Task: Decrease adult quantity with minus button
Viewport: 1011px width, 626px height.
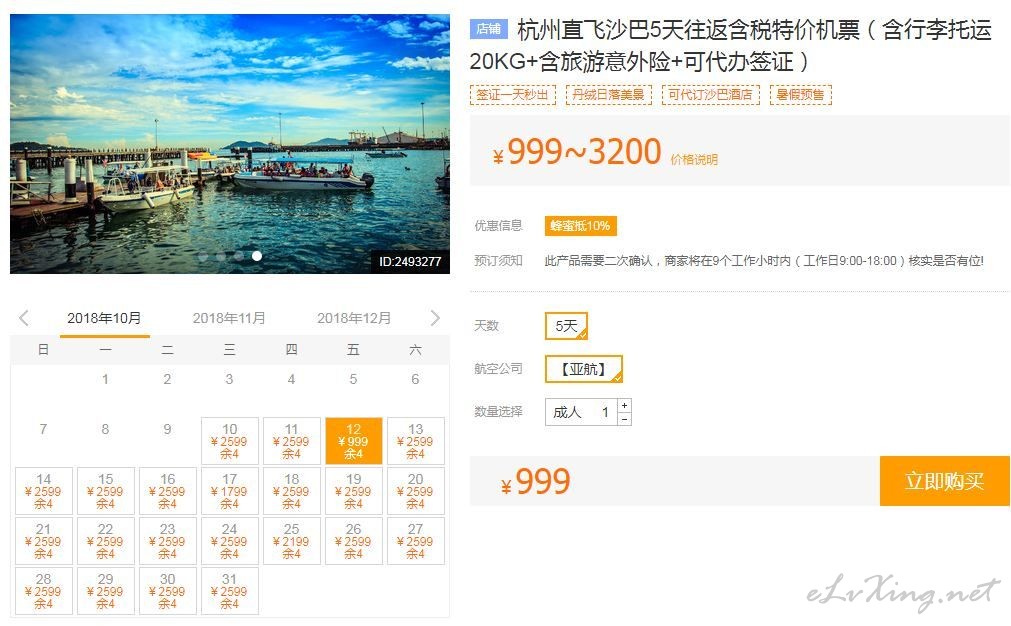Action: tap(624, 419)
